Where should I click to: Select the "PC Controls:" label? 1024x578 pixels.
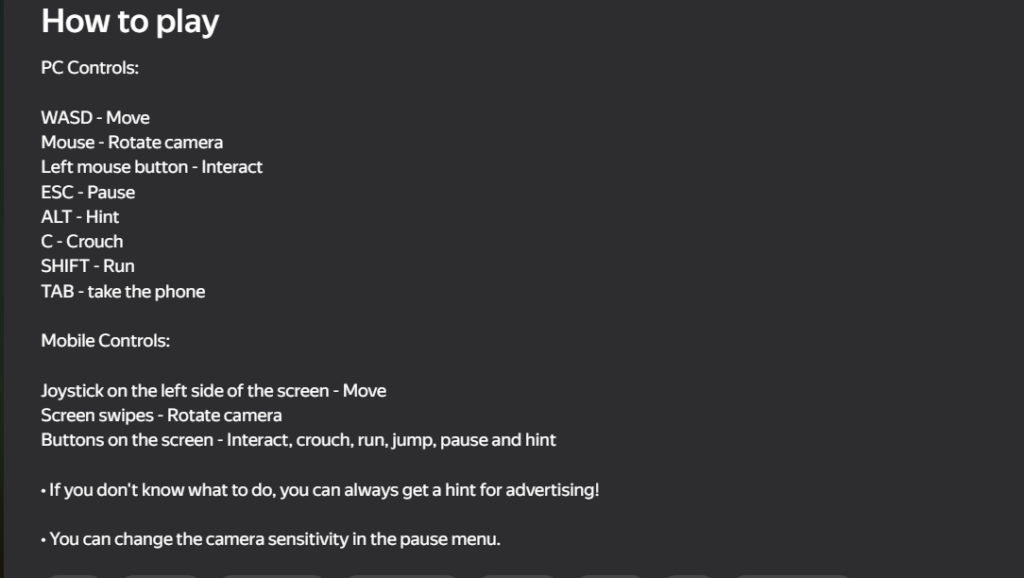90,68
